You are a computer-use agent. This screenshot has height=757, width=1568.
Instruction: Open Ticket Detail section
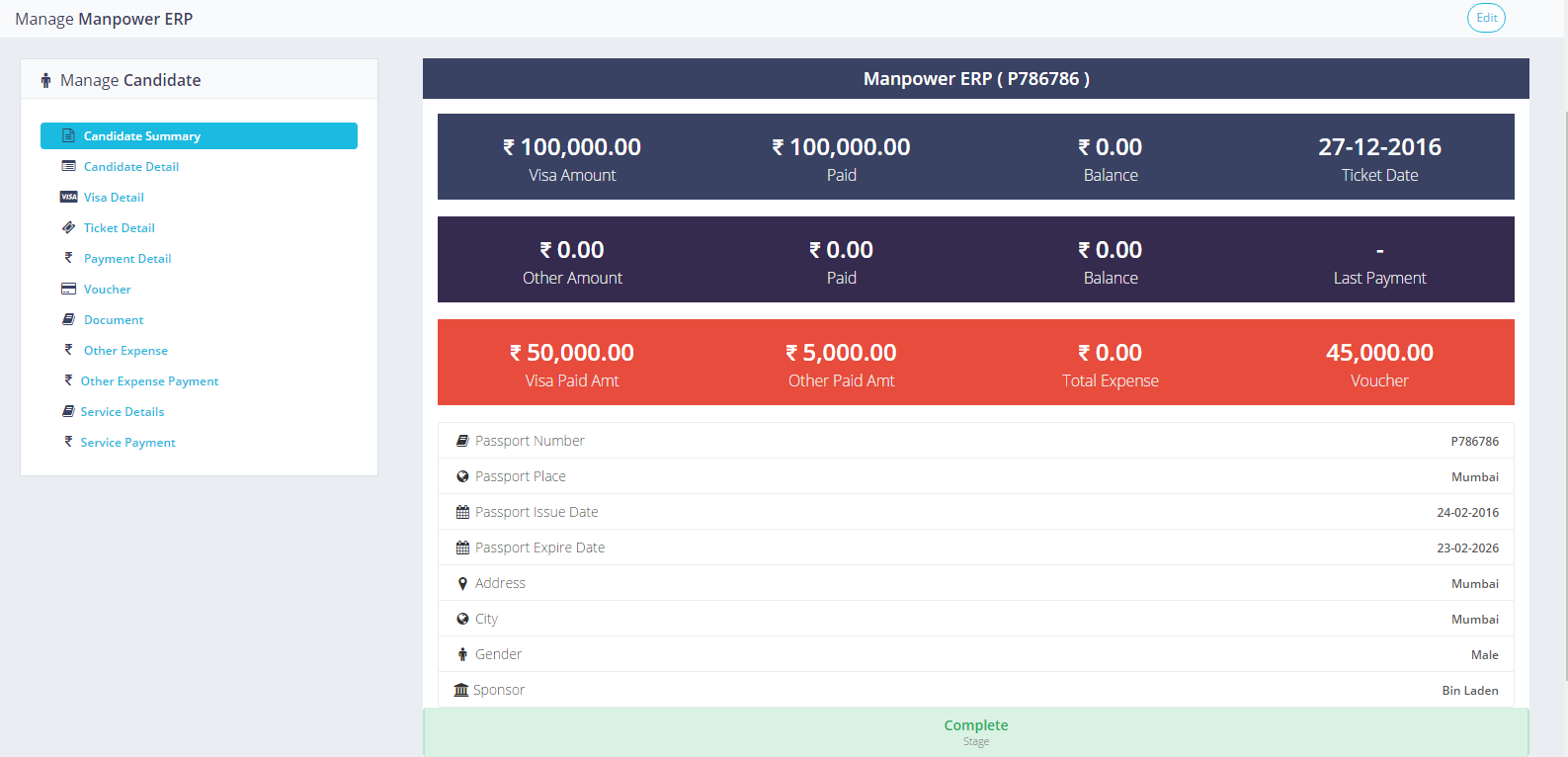click(x=120, y=228)
